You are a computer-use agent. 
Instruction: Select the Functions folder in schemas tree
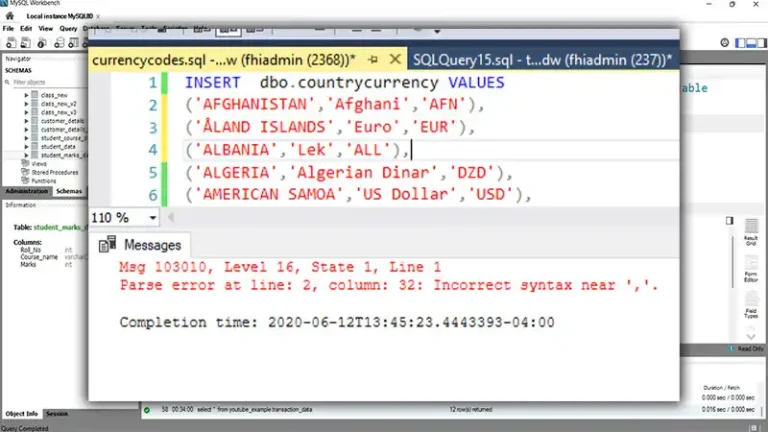tap(44, 181)
